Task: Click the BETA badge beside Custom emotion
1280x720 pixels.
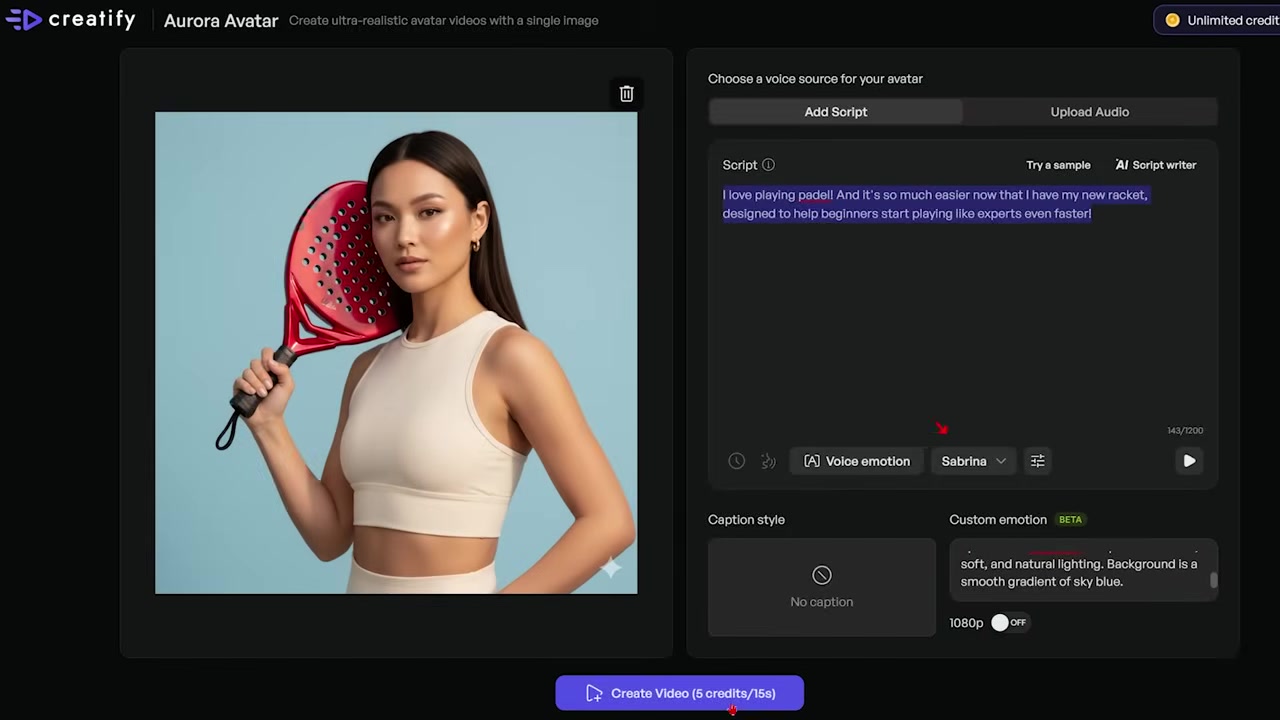Action: click(x=1070, y=520)
